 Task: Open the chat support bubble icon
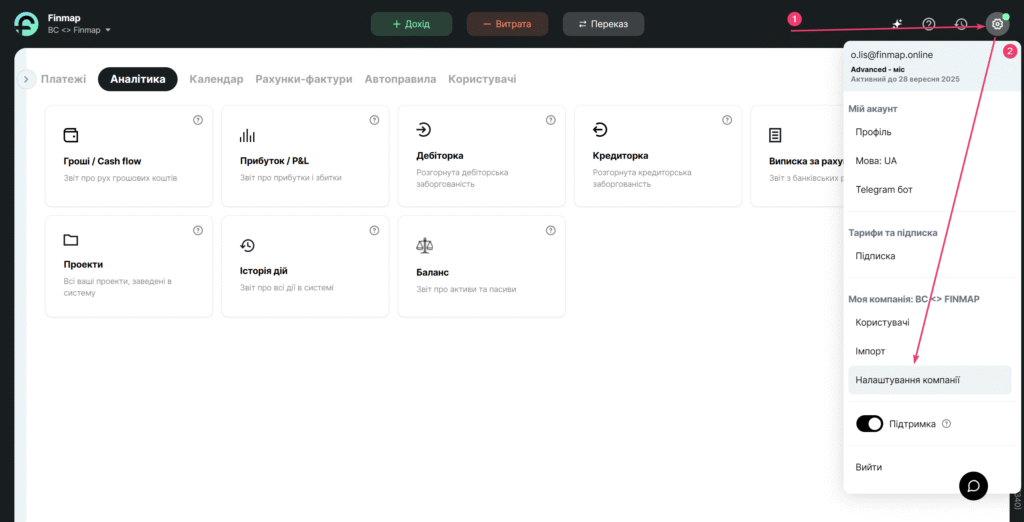click(x=973, y=485)
